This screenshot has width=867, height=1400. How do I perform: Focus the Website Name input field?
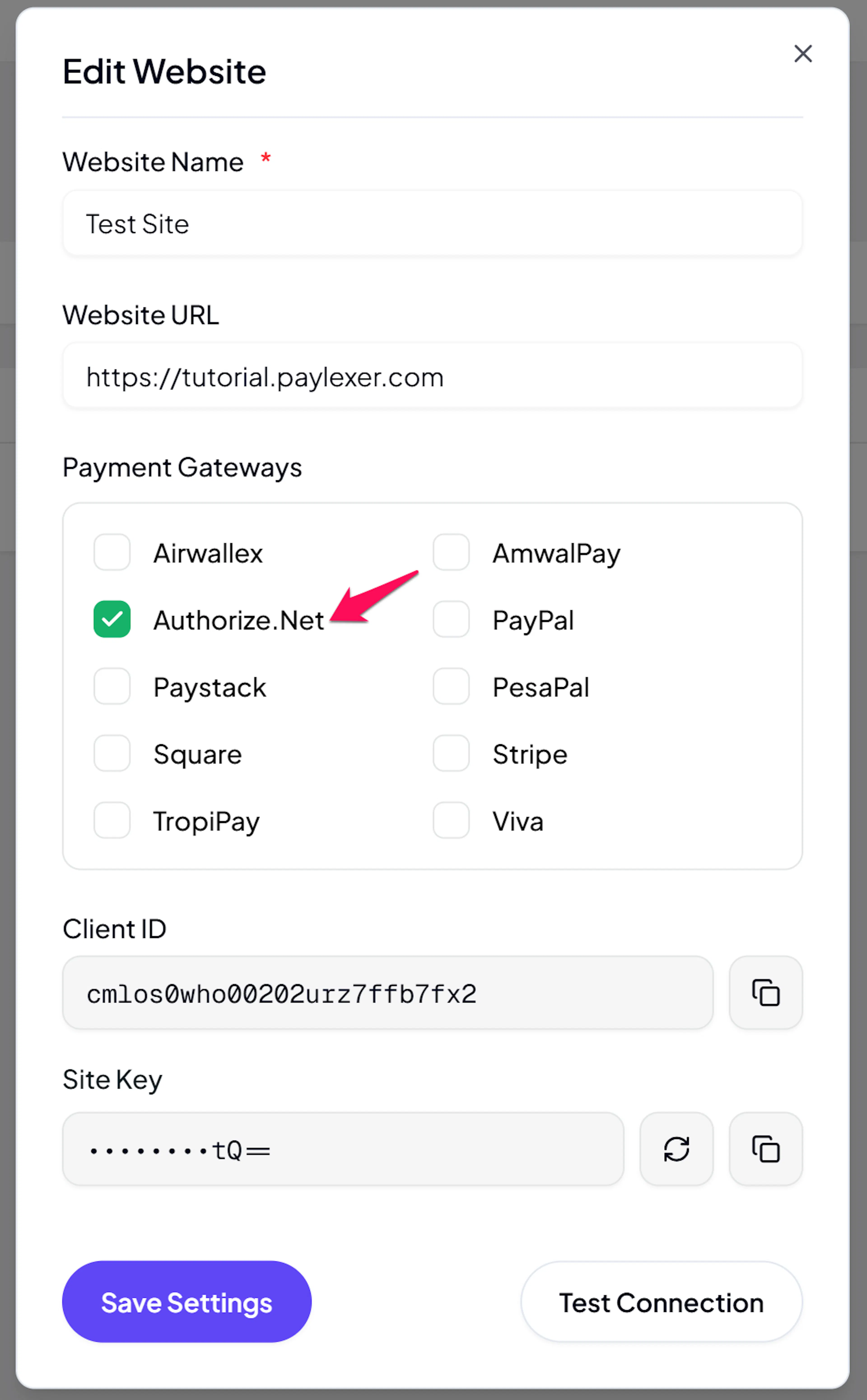coord(432,224)
